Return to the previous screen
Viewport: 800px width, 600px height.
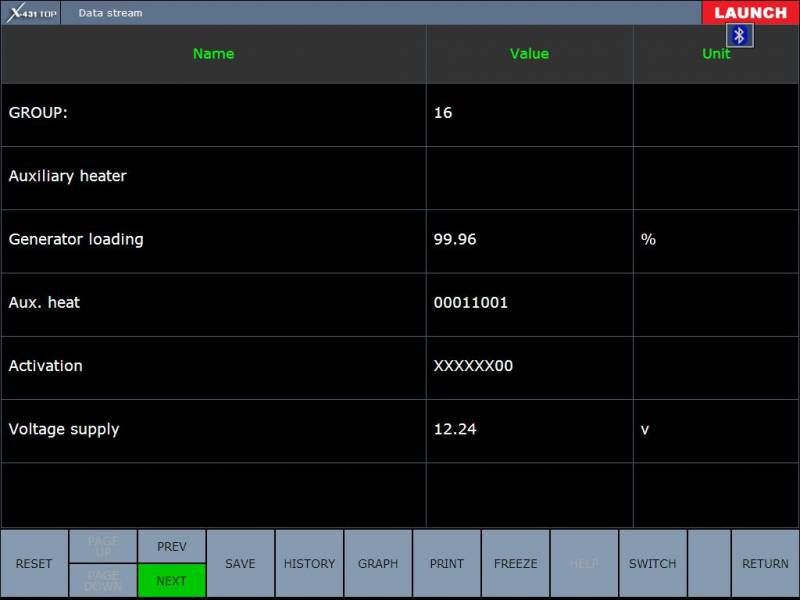tap(765, 563)
